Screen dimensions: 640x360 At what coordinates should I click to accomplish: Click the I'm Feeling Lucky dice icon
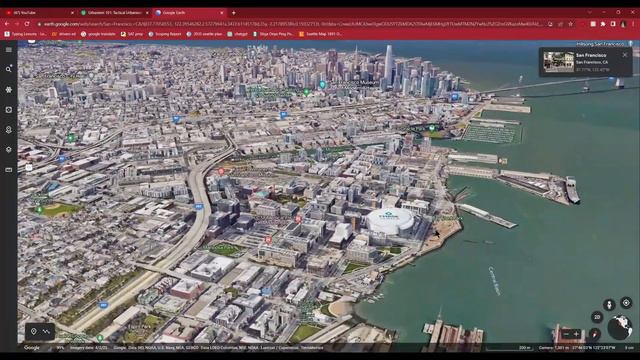[9, 110]
